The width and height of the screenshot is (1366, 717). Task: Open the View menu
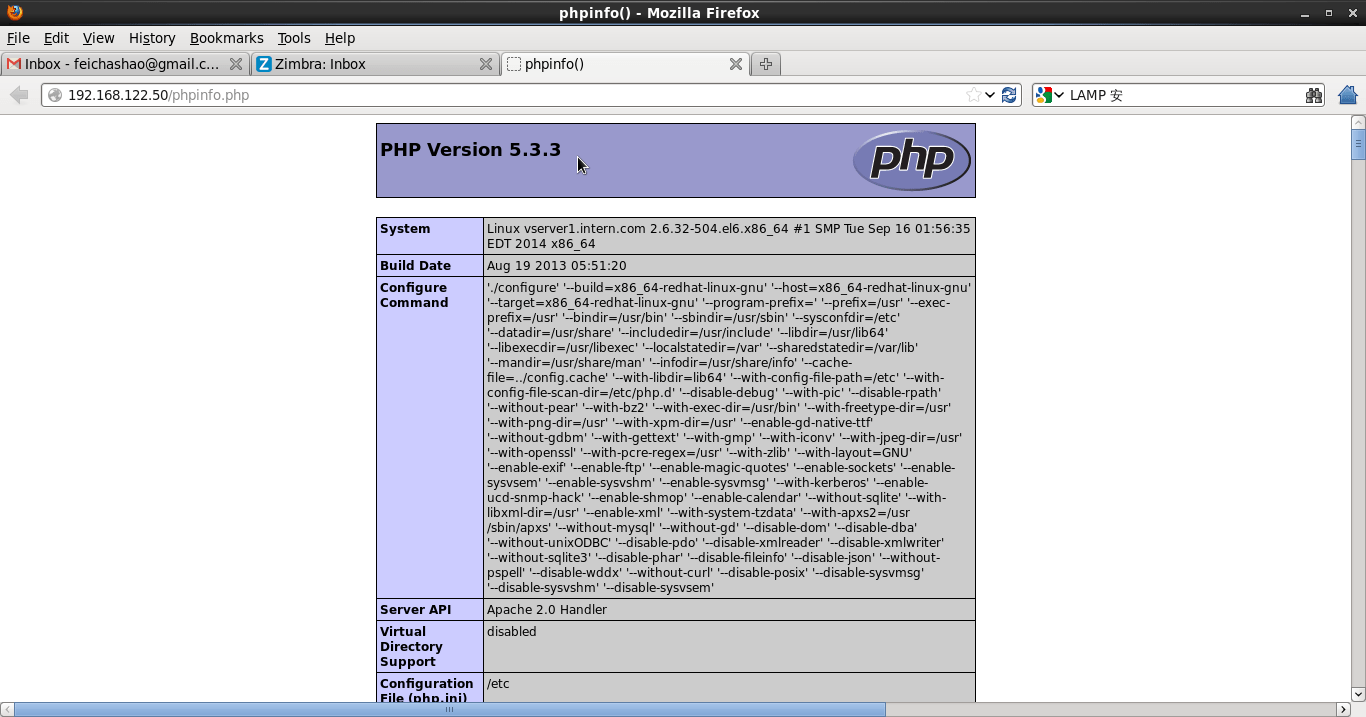click(98, 38)
